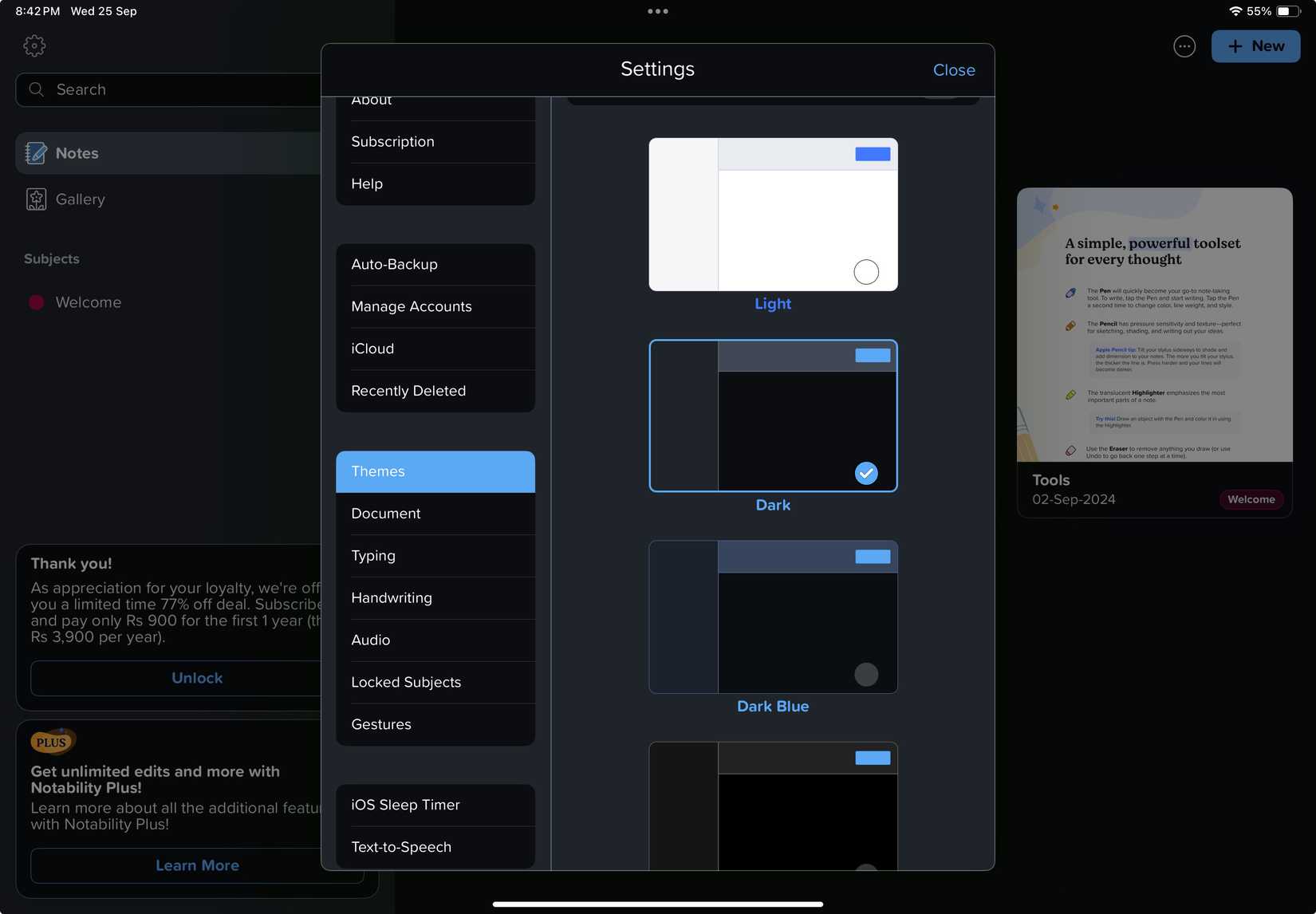Choose the Dark Blue theme
This screenshot has height=914, width=1316.
[x=772, y=617]
